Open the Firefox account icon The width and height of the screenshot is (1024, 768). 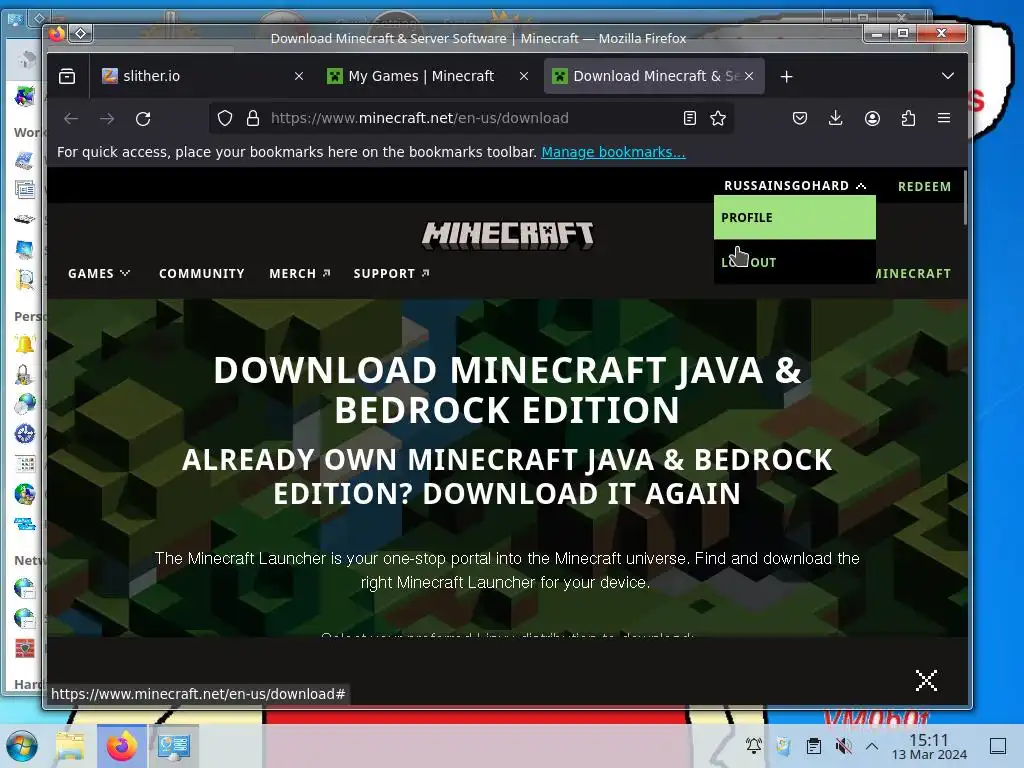(872, 118)
